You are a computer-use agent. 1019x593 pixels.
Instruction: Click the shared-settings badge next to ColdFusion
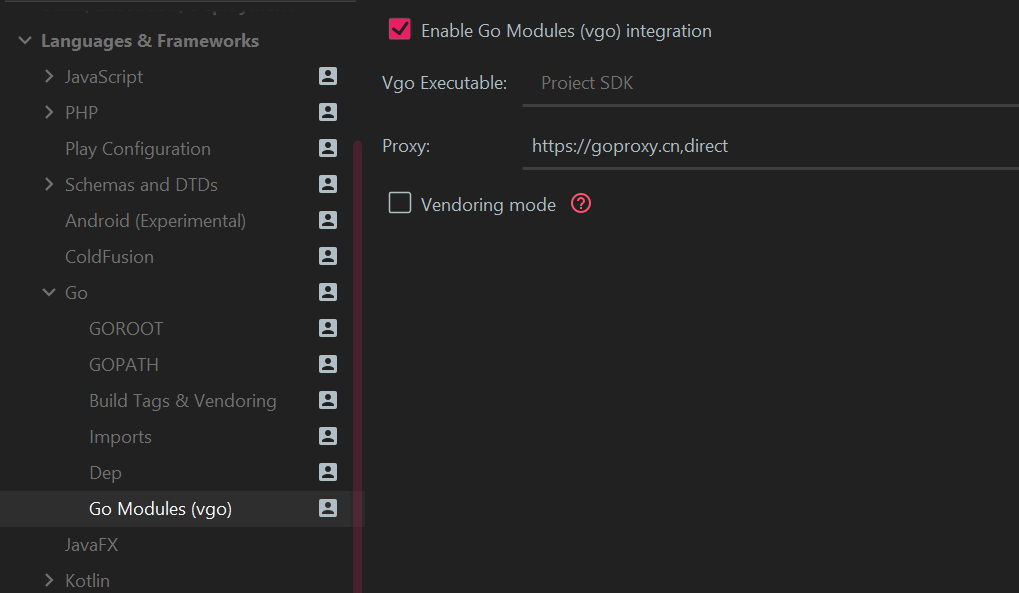click(x=327, y=256)
